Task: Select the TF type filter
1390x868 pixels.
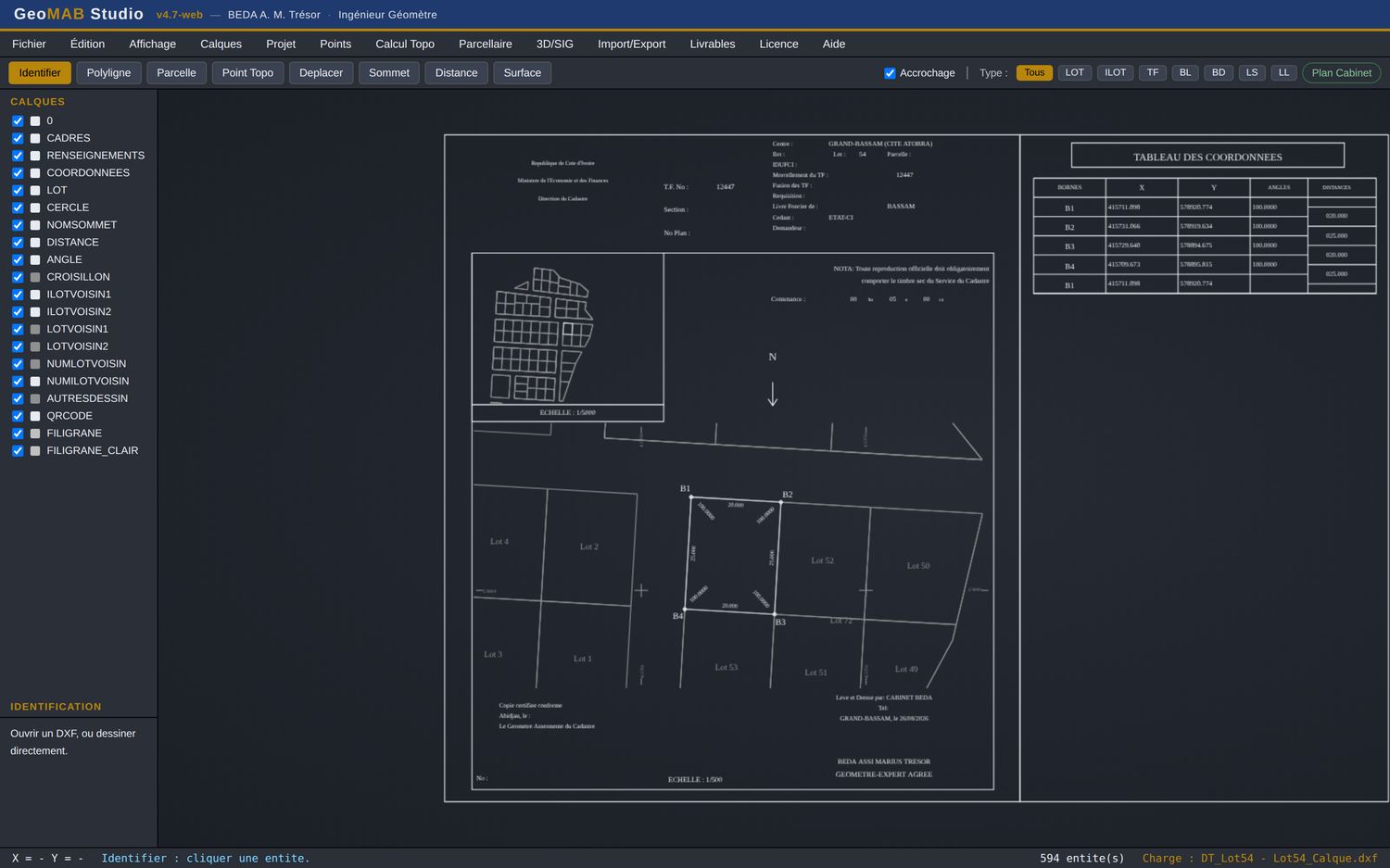Action: pyautogui.click(x=1153, y=72)
